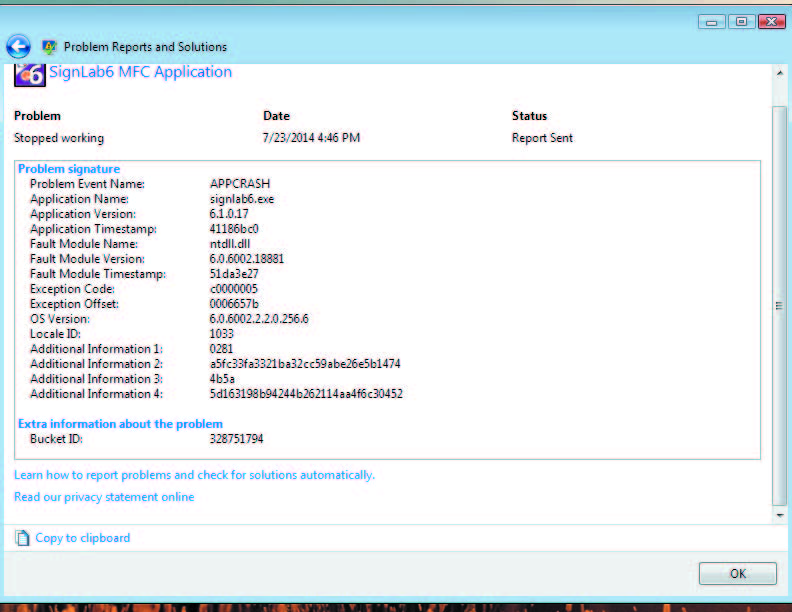The height and width of the screenshot is (612, 792).
Task: Select the Problem signature heading
Action: pyautogui.click(x=69, y=169)
